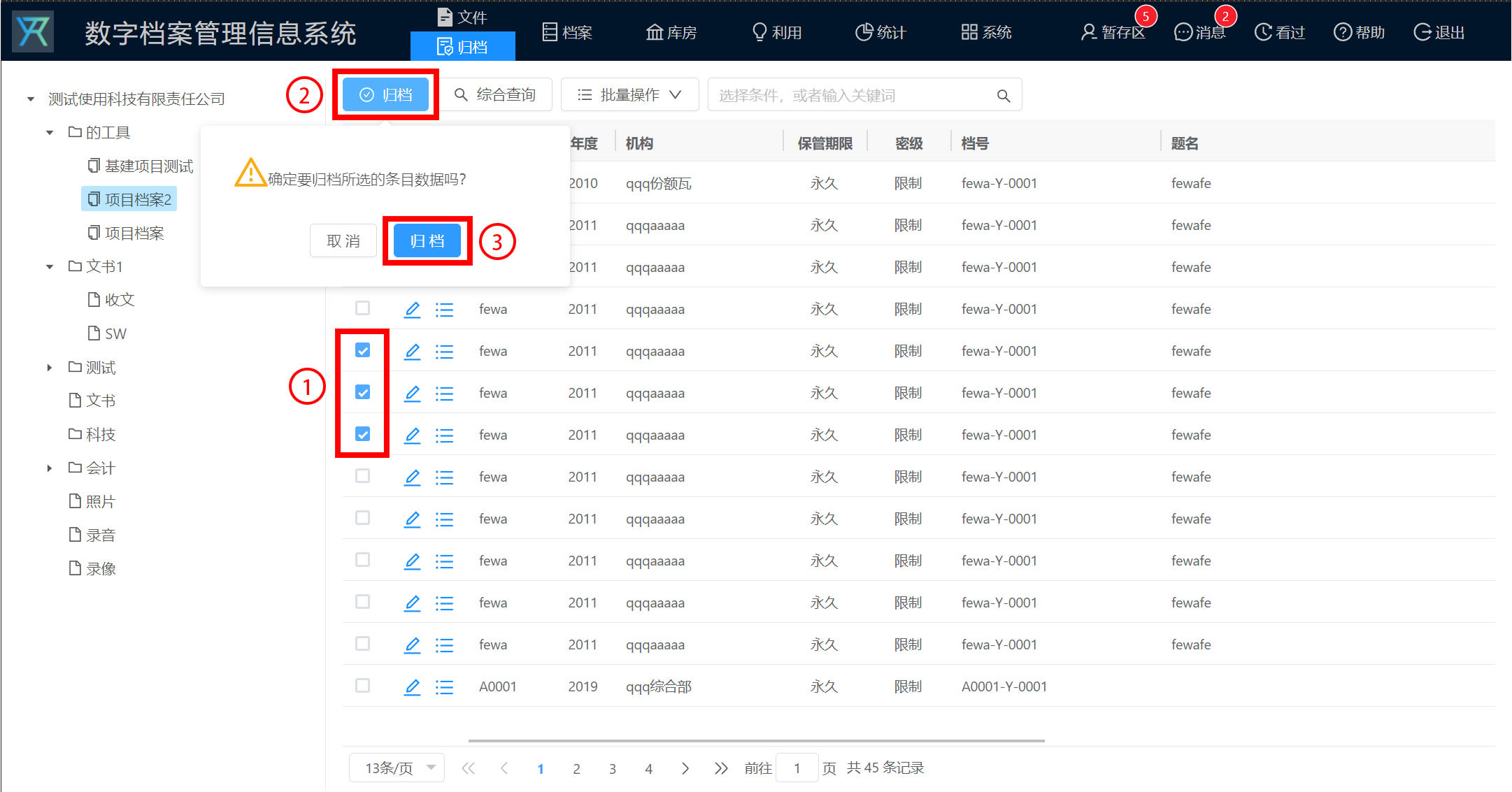Image resolution: width=1512 pixels, height=792 pixels.
Task: Click 退出 to log out
Action: point(1439,32)
